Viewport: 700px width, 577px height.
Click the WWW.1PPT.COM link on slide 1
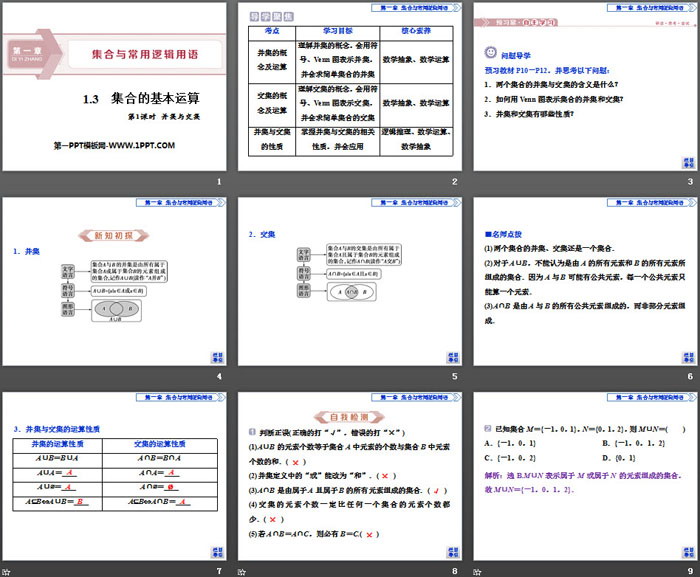point(114,146)
